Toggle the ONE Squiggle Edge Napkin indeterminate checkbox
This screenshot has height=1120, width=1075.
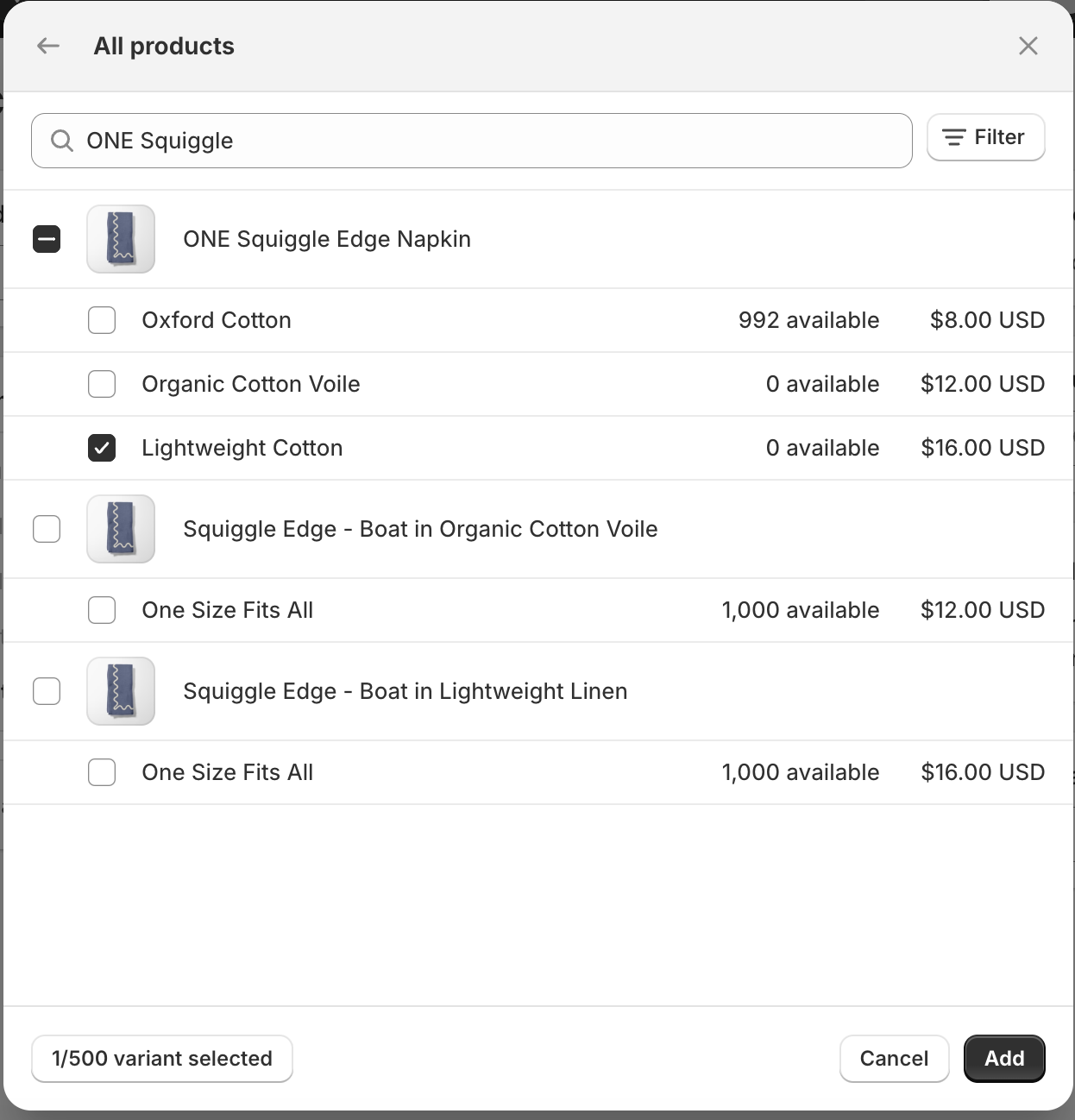[x=47, y=239]
